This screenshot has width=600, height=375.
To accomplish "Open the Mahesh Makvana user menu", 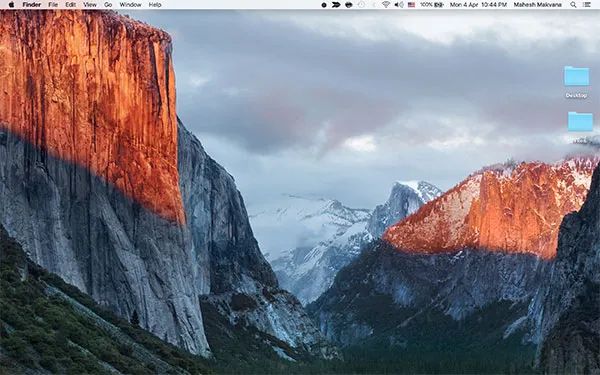I will click(538, 5).
